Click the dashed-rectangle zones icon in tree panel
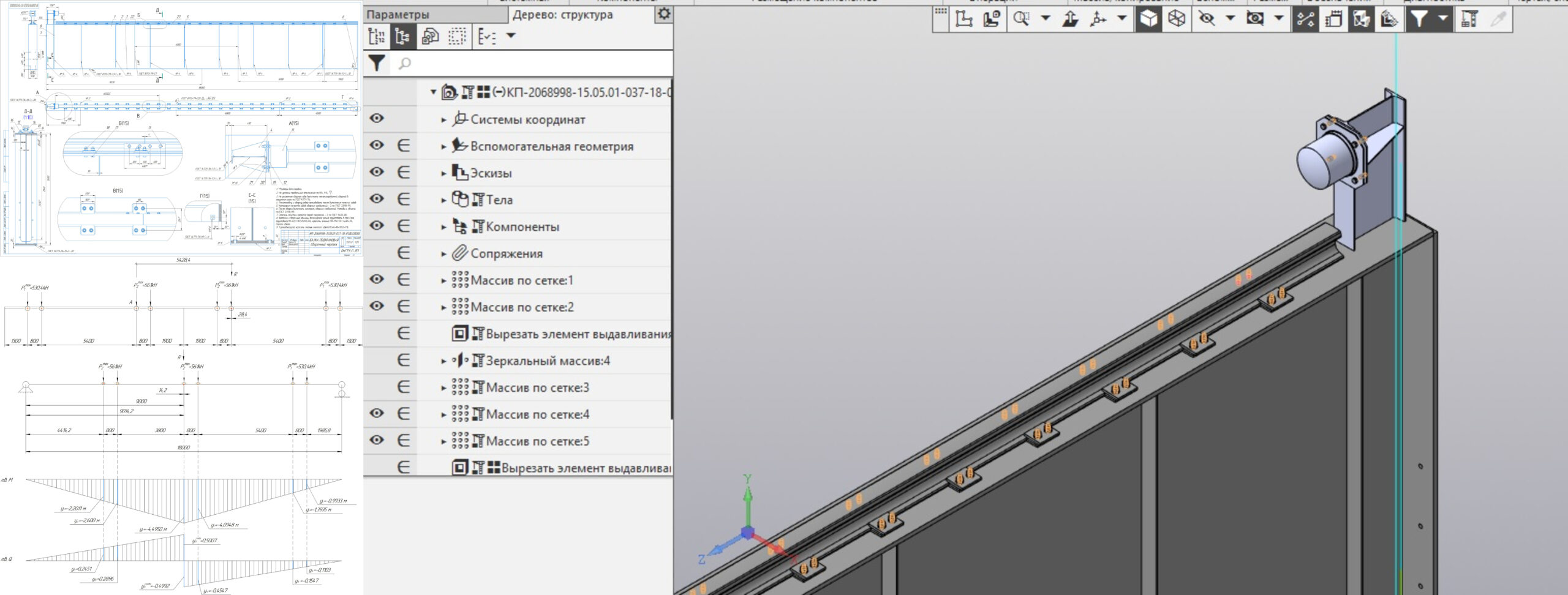This screenshot has width=1568, height=595. [457, 36]
